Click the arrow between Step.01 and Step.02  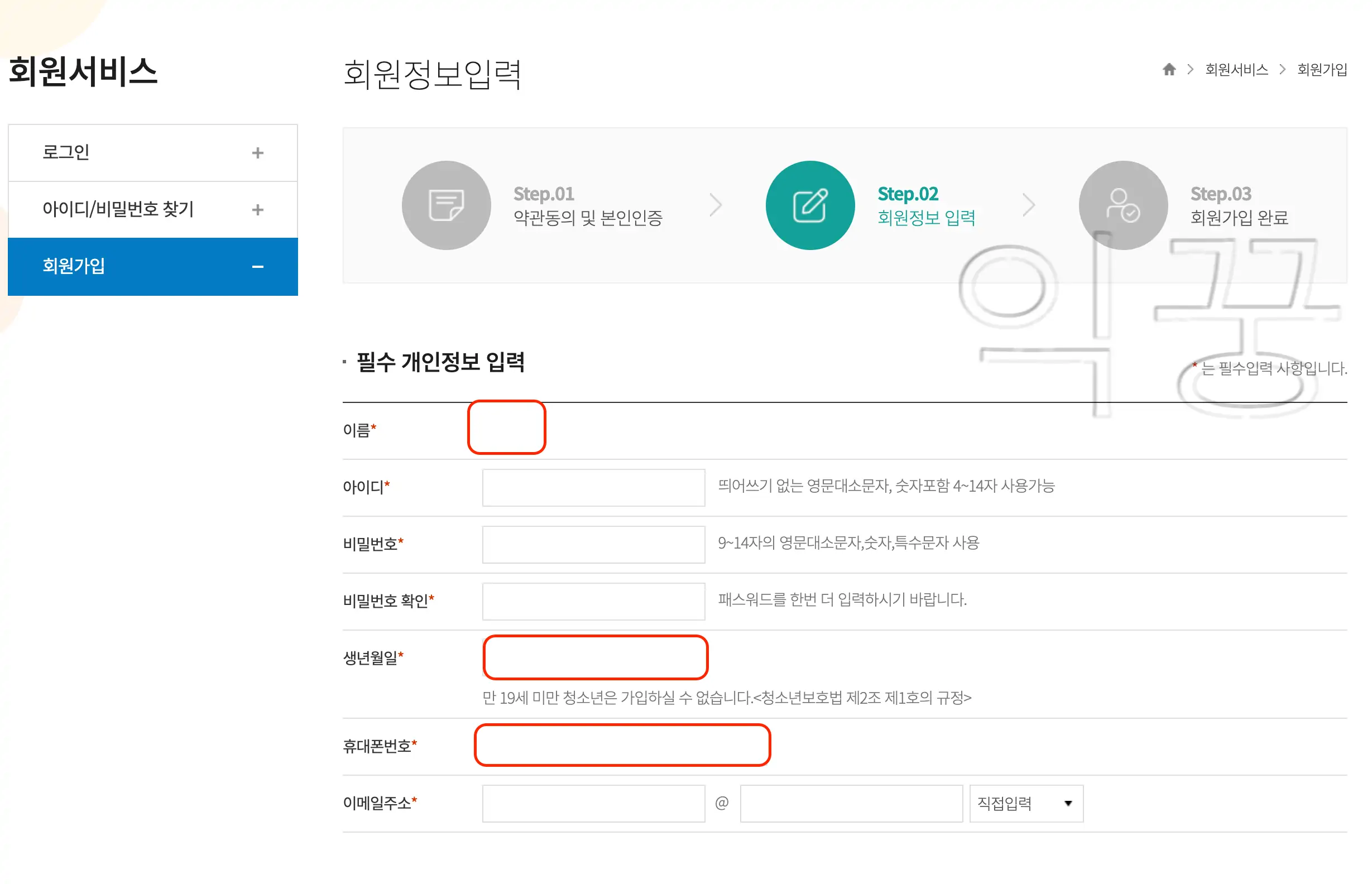coord(714,205)
